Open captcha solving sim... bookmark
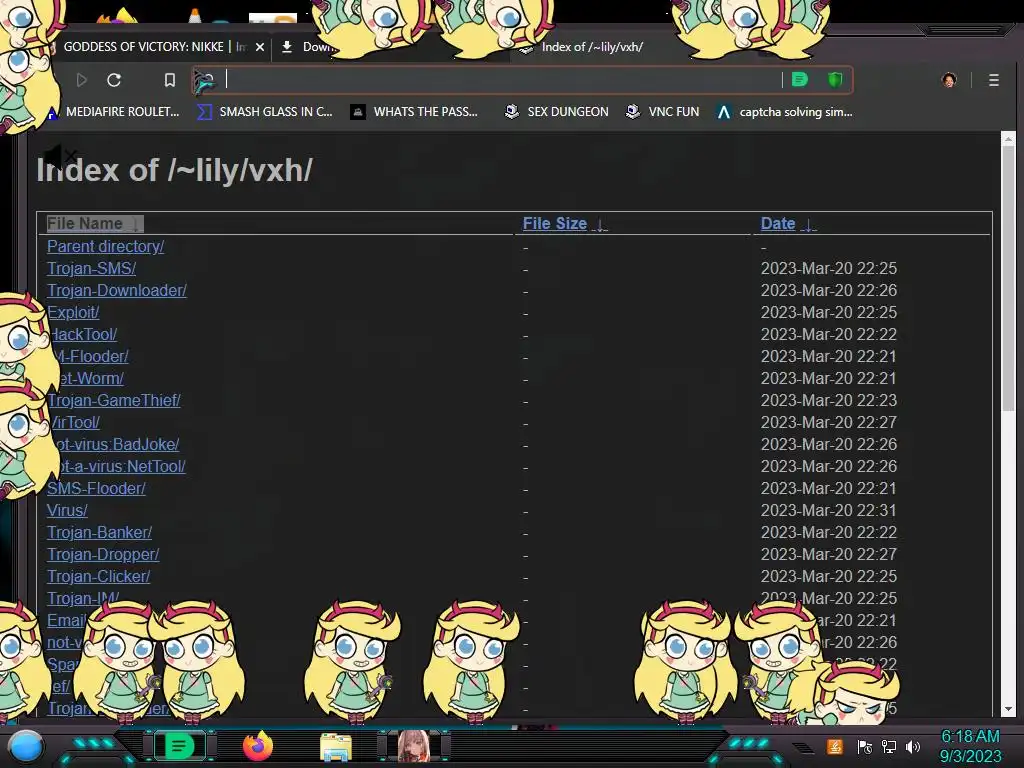 coord(784,112)
